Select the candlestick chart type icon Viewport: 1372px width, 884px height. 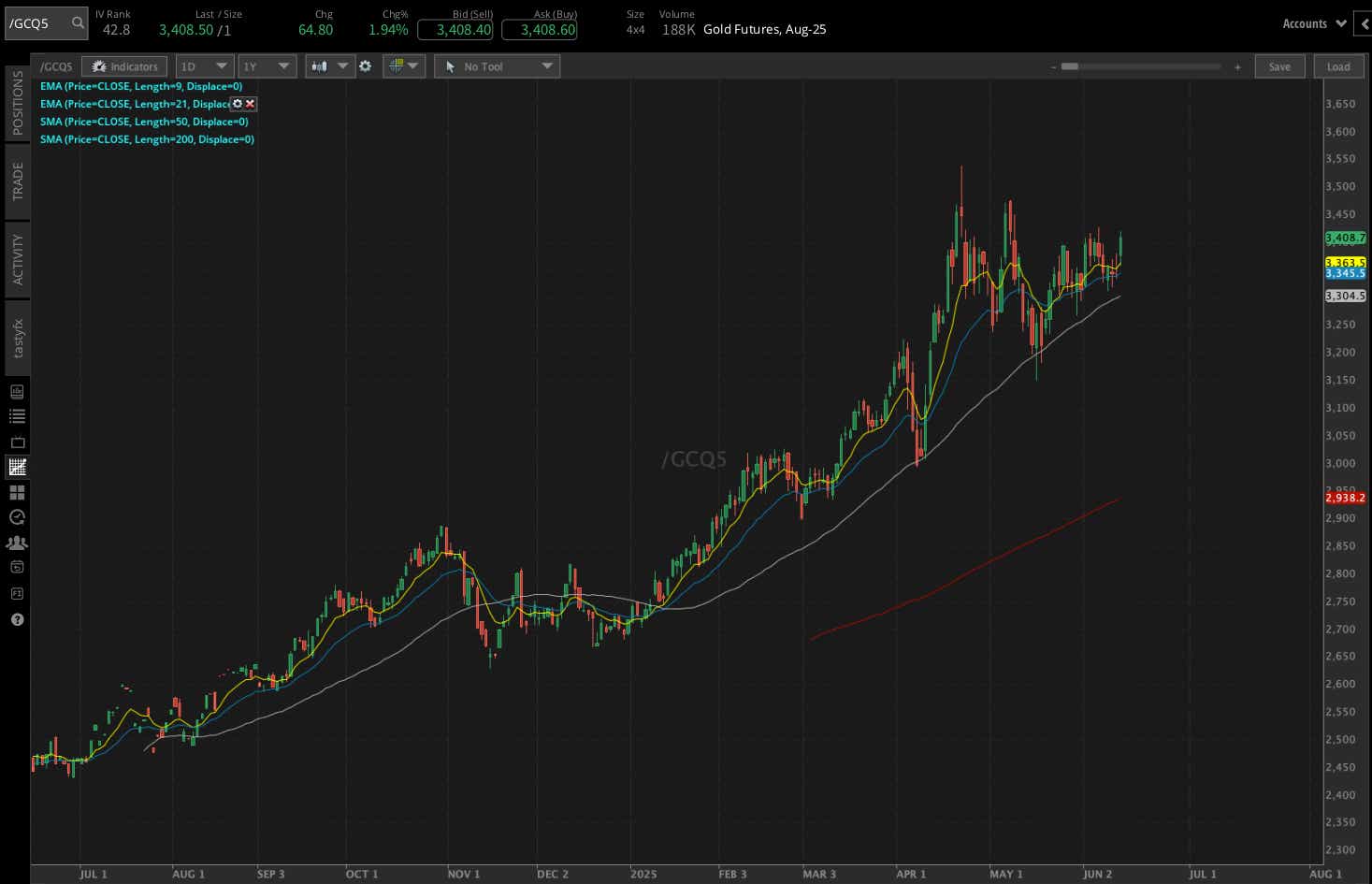tap(321, 65)
